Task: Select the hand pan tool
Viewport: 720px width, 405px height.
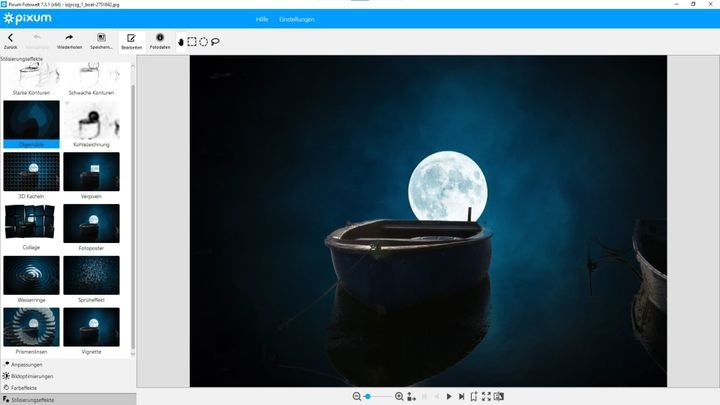Action: [x=181, y=42]
